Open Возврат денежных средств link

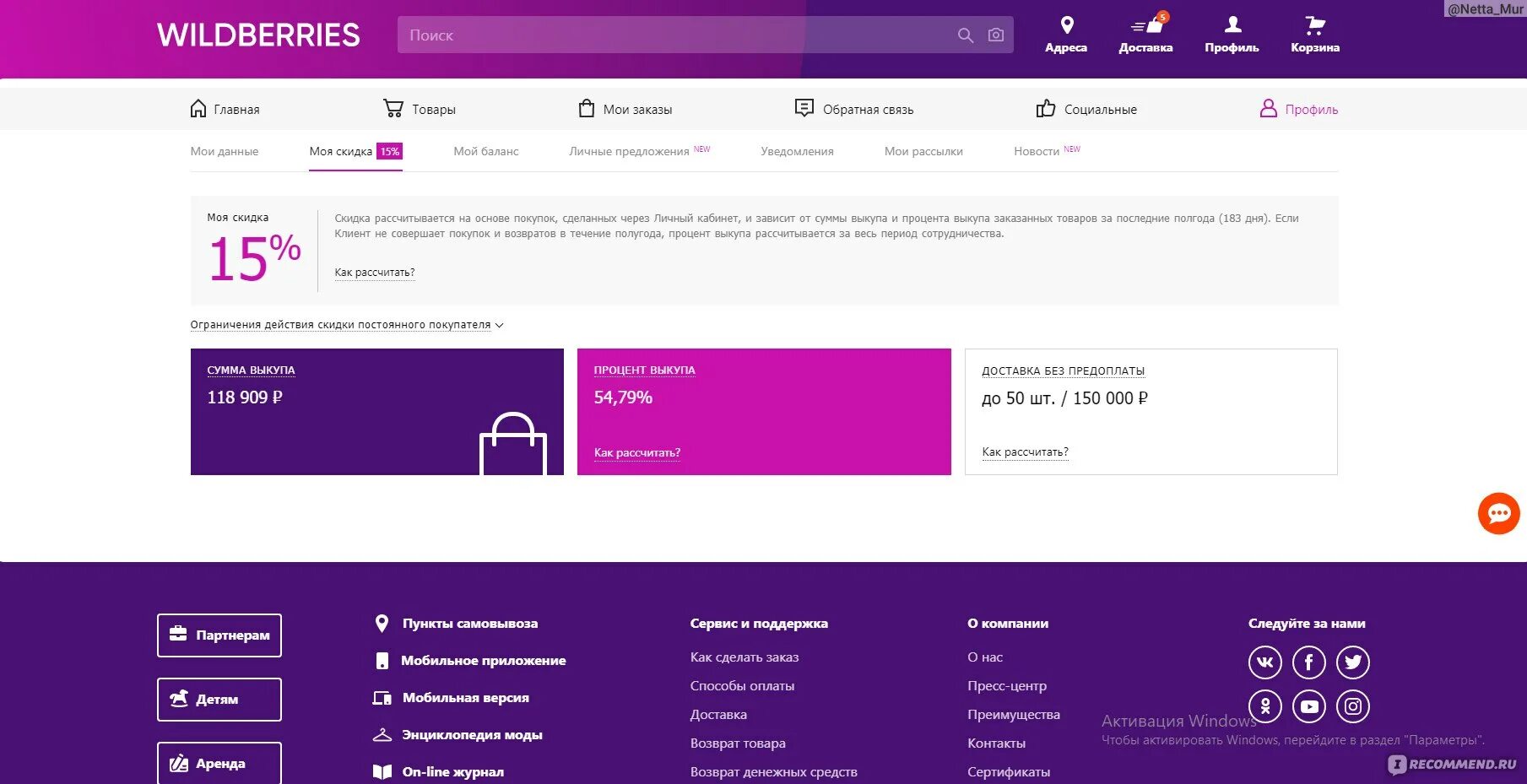(773, 772)
